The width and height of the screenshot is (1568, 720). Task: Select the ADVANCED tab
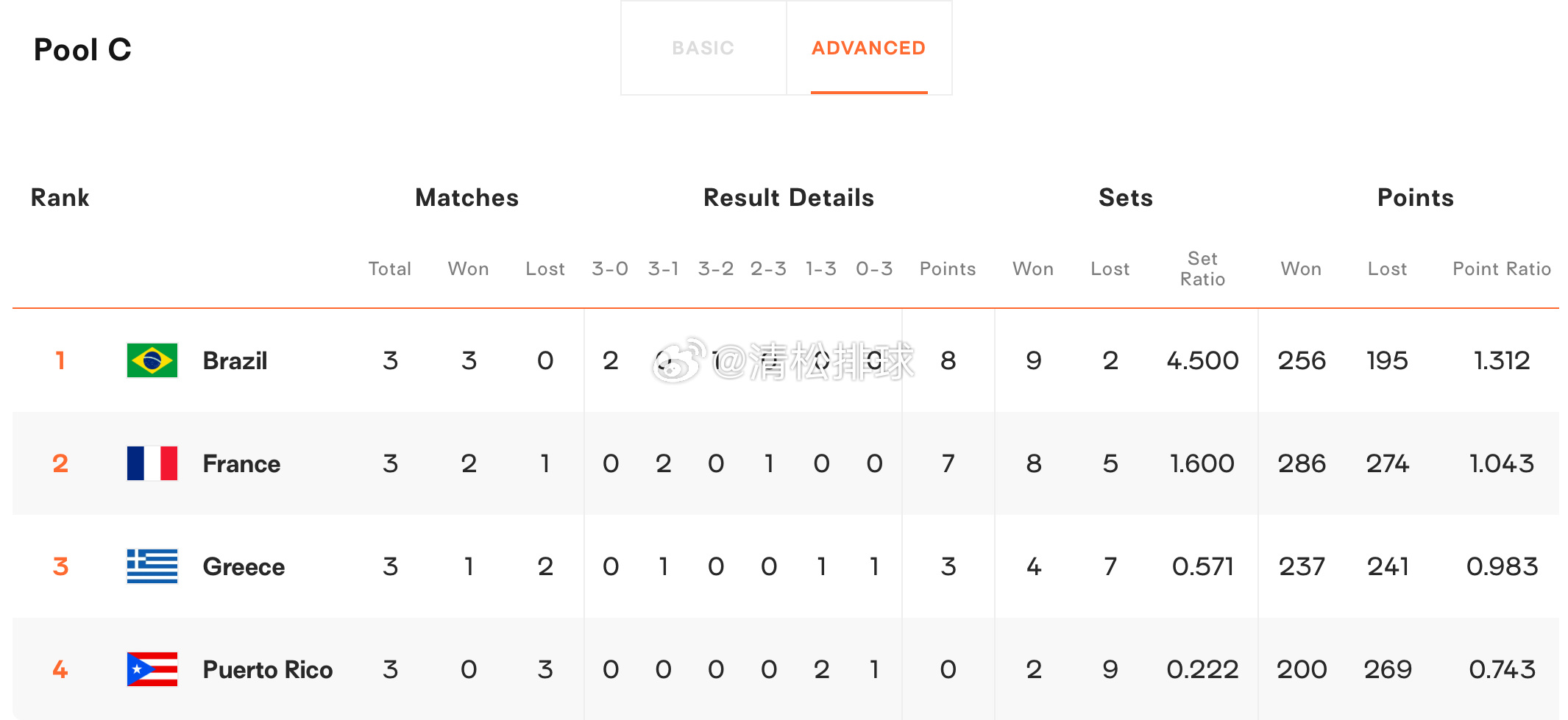pyautogui.click(x=869, y=48)
